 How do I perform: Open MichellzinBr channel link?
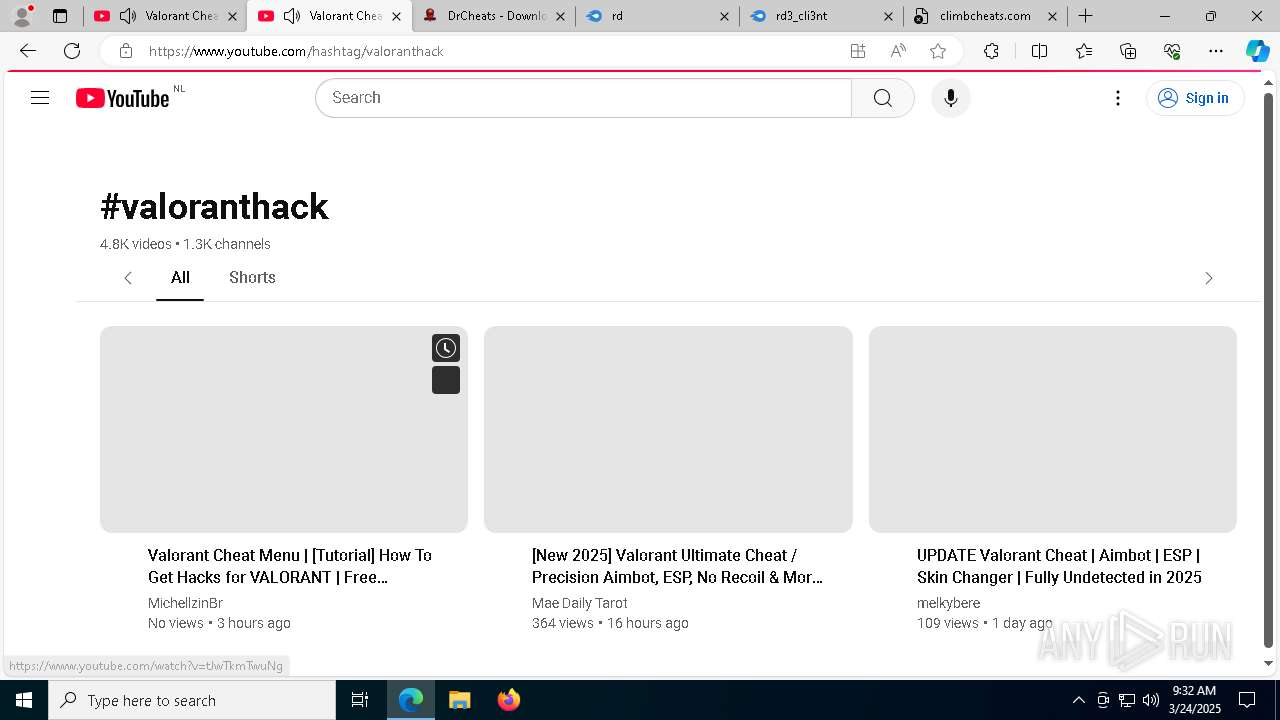click(185, 603)
